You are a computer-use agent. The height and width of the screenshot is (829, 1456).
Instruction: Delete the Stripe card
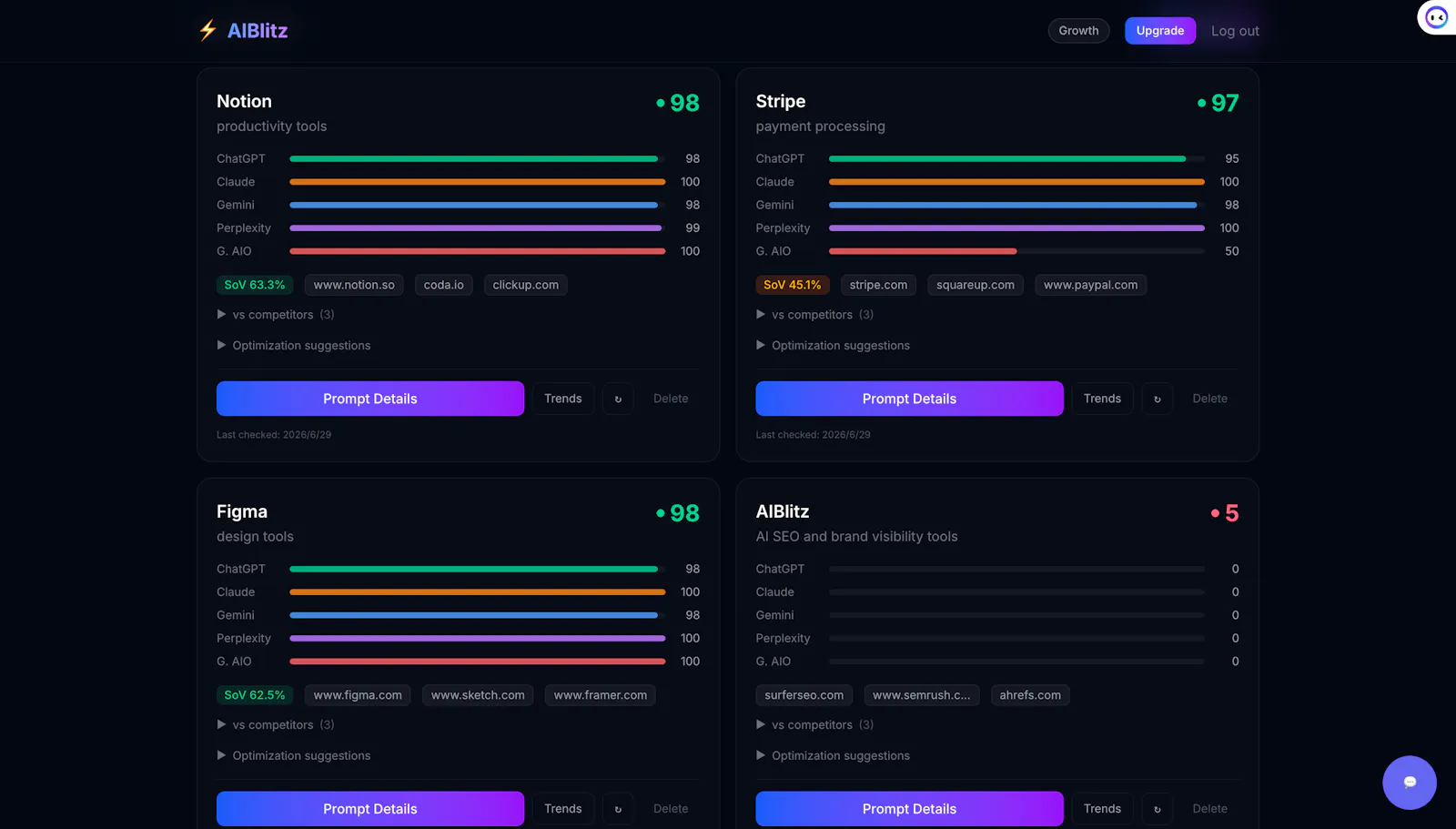pos(1210,399)
